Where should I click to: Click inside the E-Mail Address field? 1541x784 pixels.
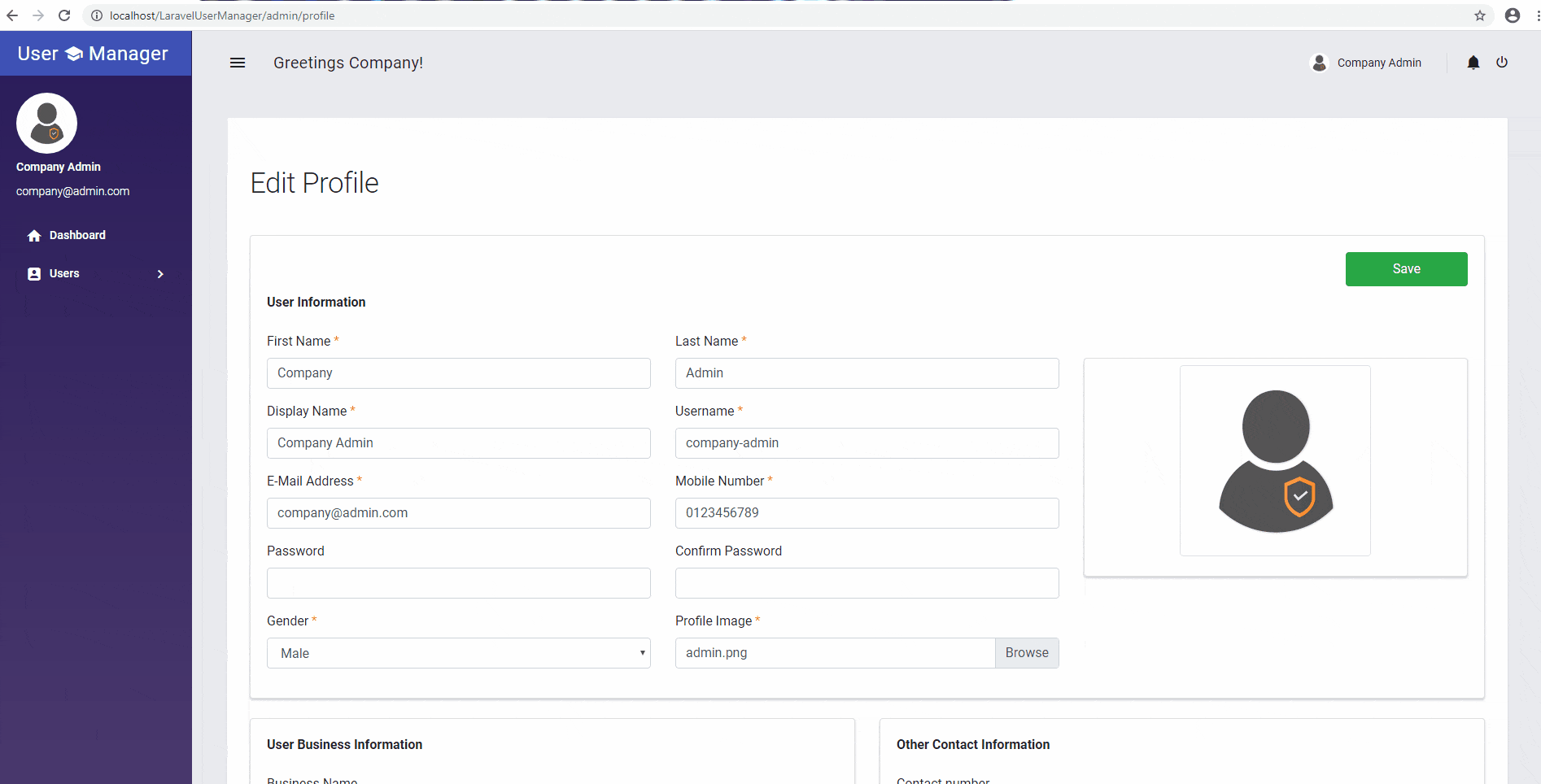[458, 512]
